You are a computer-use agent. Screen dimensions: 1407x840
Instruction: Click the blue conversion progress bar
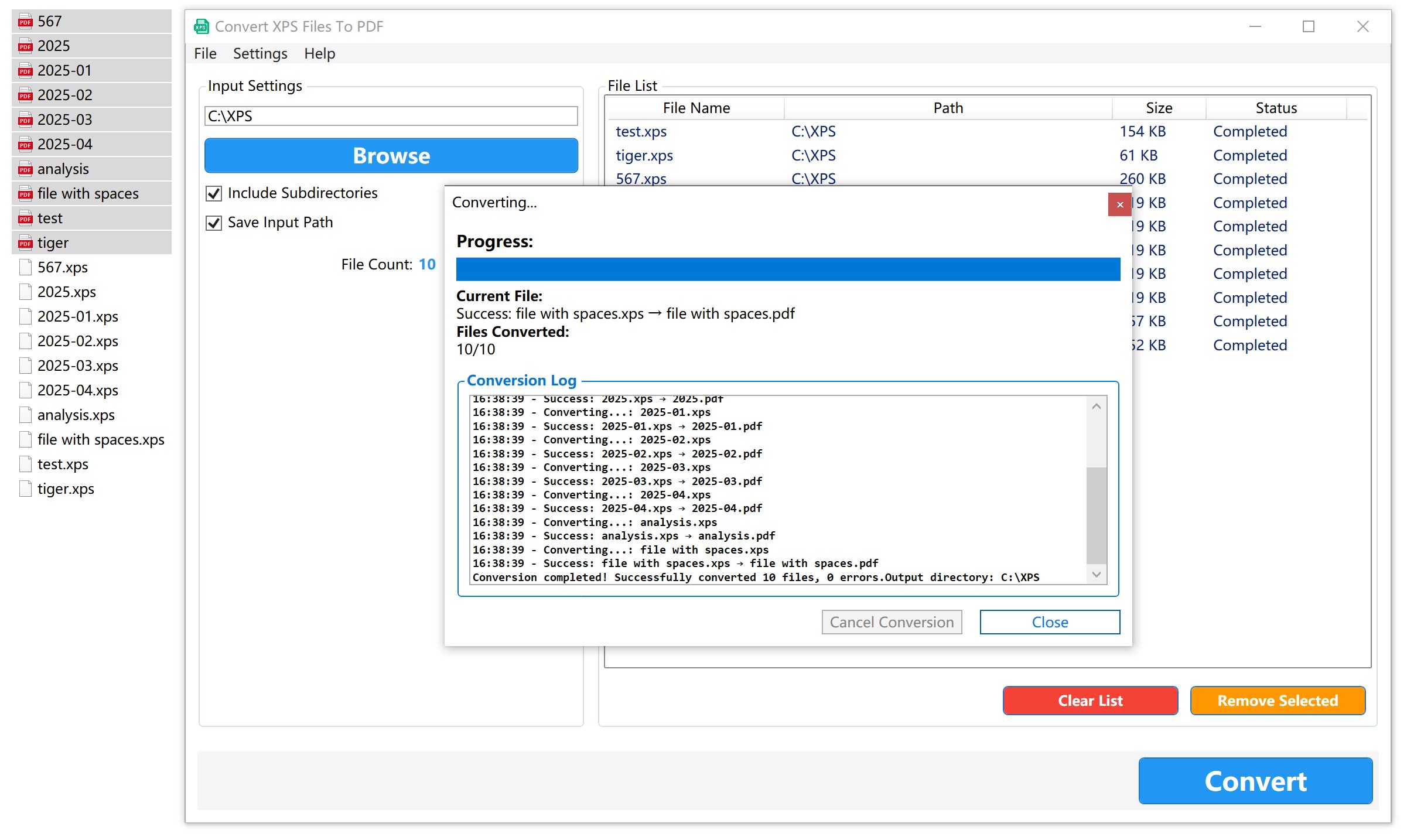click(787, 269)
